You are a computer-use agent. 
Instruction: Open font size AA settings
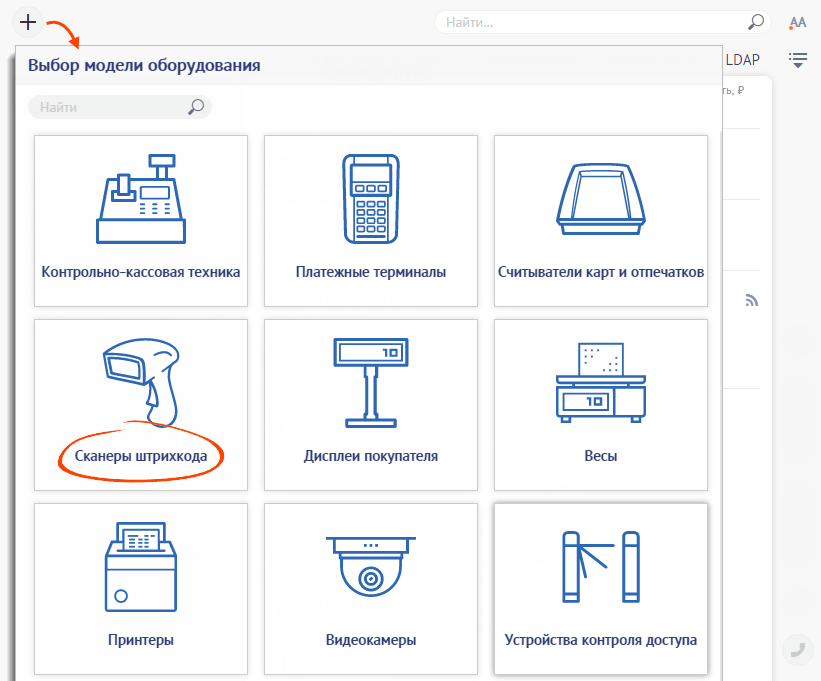pyautogui.click(x=797, y=23)
